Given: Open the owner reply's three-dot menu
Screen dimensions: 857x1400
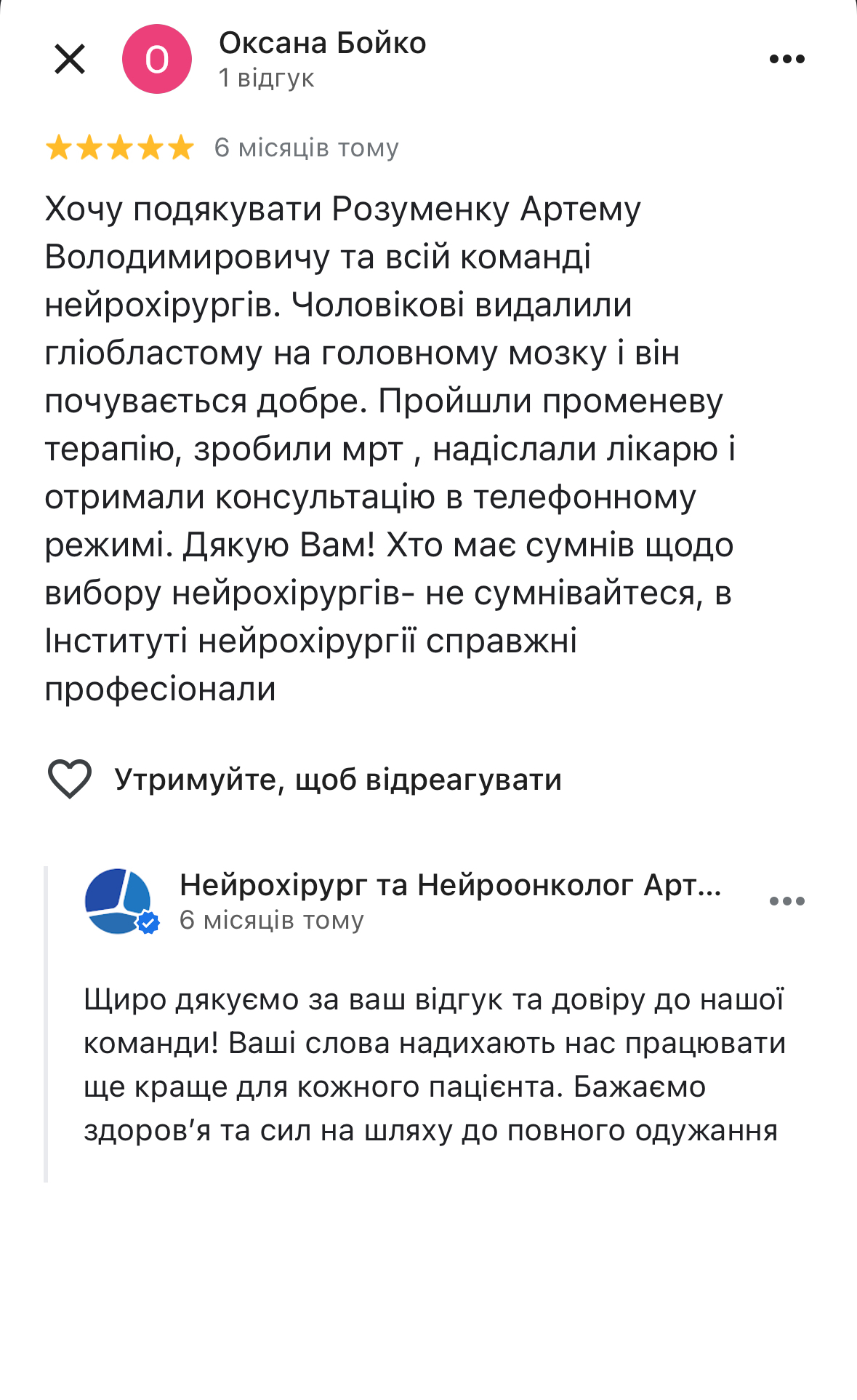Looking at the screenshot, I should click(786, 901).
